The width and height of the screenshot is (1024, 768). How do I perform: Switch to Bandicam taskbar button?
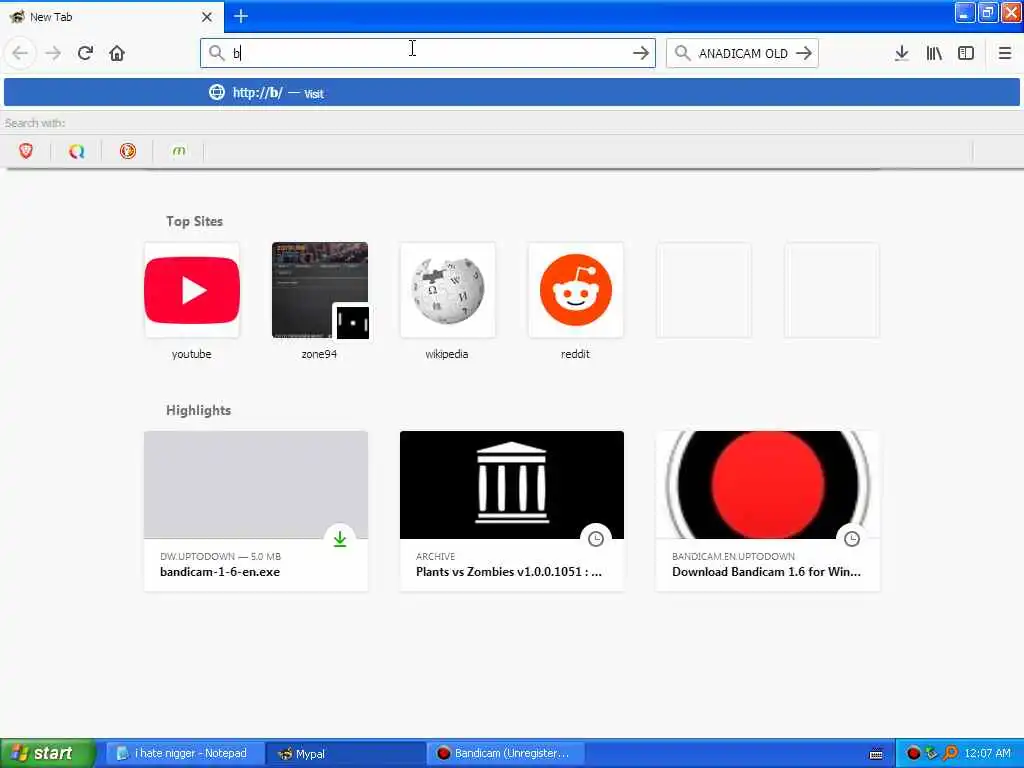pos(506,753)
